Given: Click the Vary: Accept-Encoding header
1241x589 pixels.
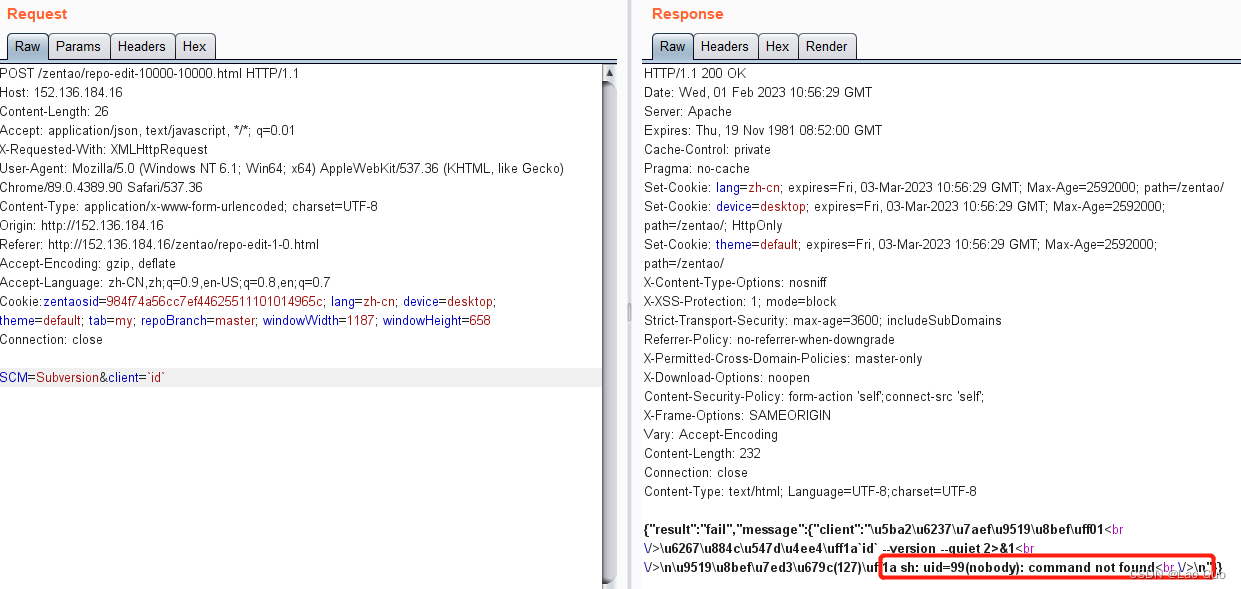Looking at the screenshot, I should pyautogui.click(x=711, y=435).
